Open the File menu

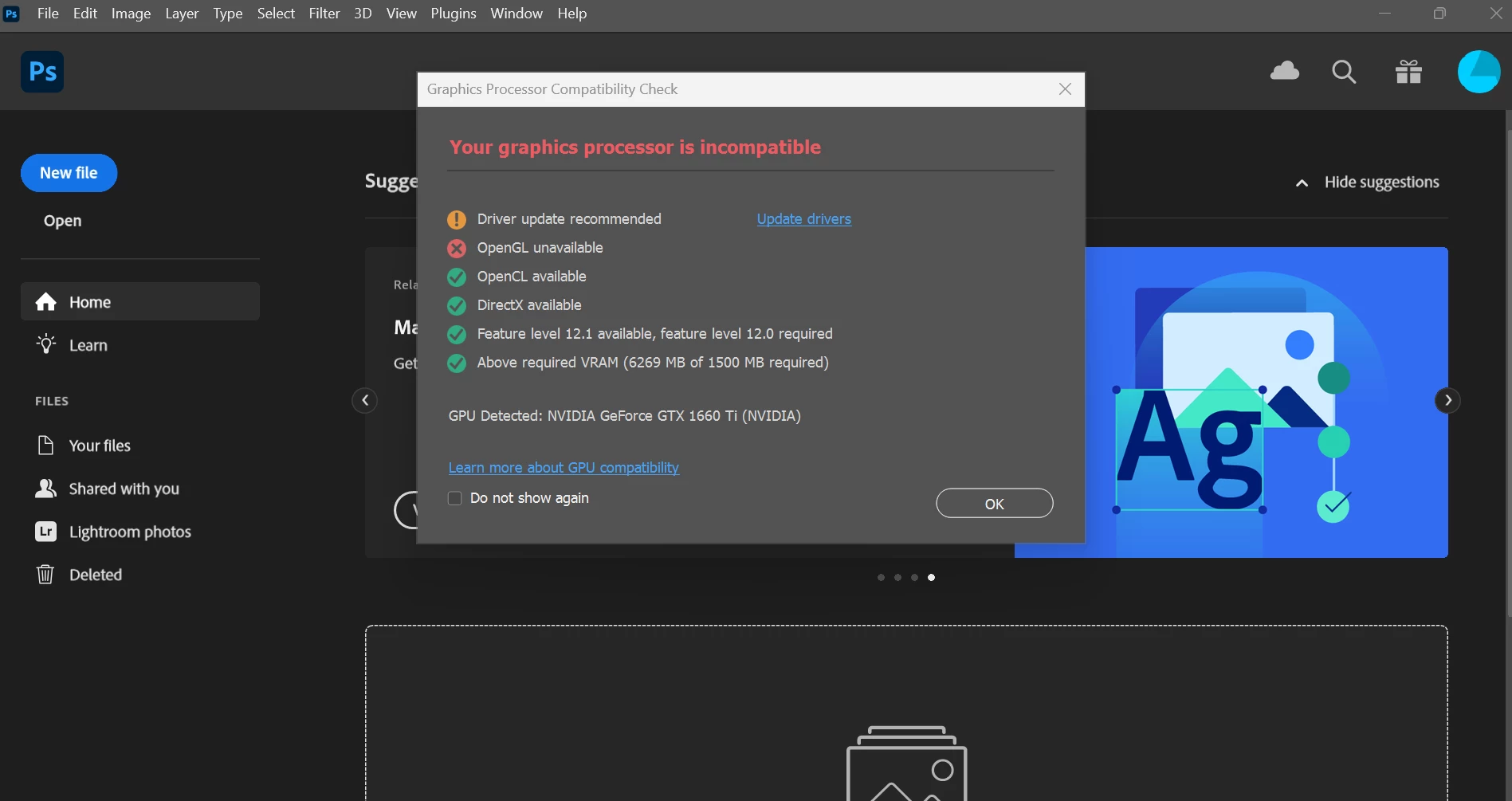(48, 14)
